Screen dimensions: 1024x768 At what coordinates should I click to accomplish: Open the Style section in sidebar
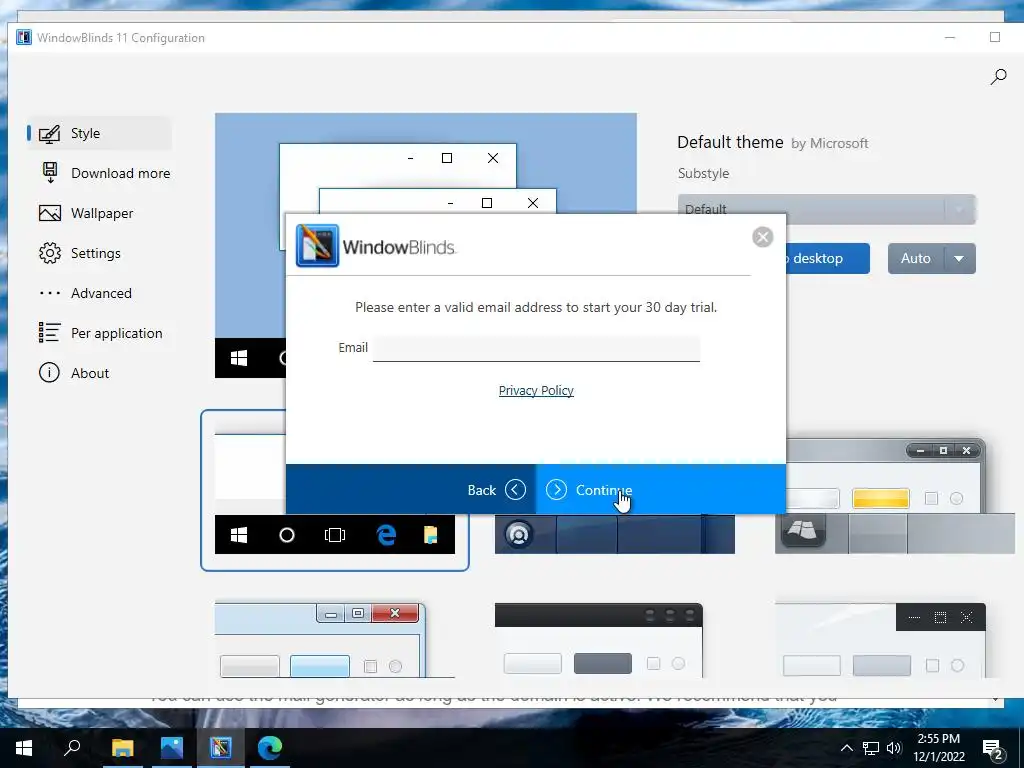[x=99, y=133]
